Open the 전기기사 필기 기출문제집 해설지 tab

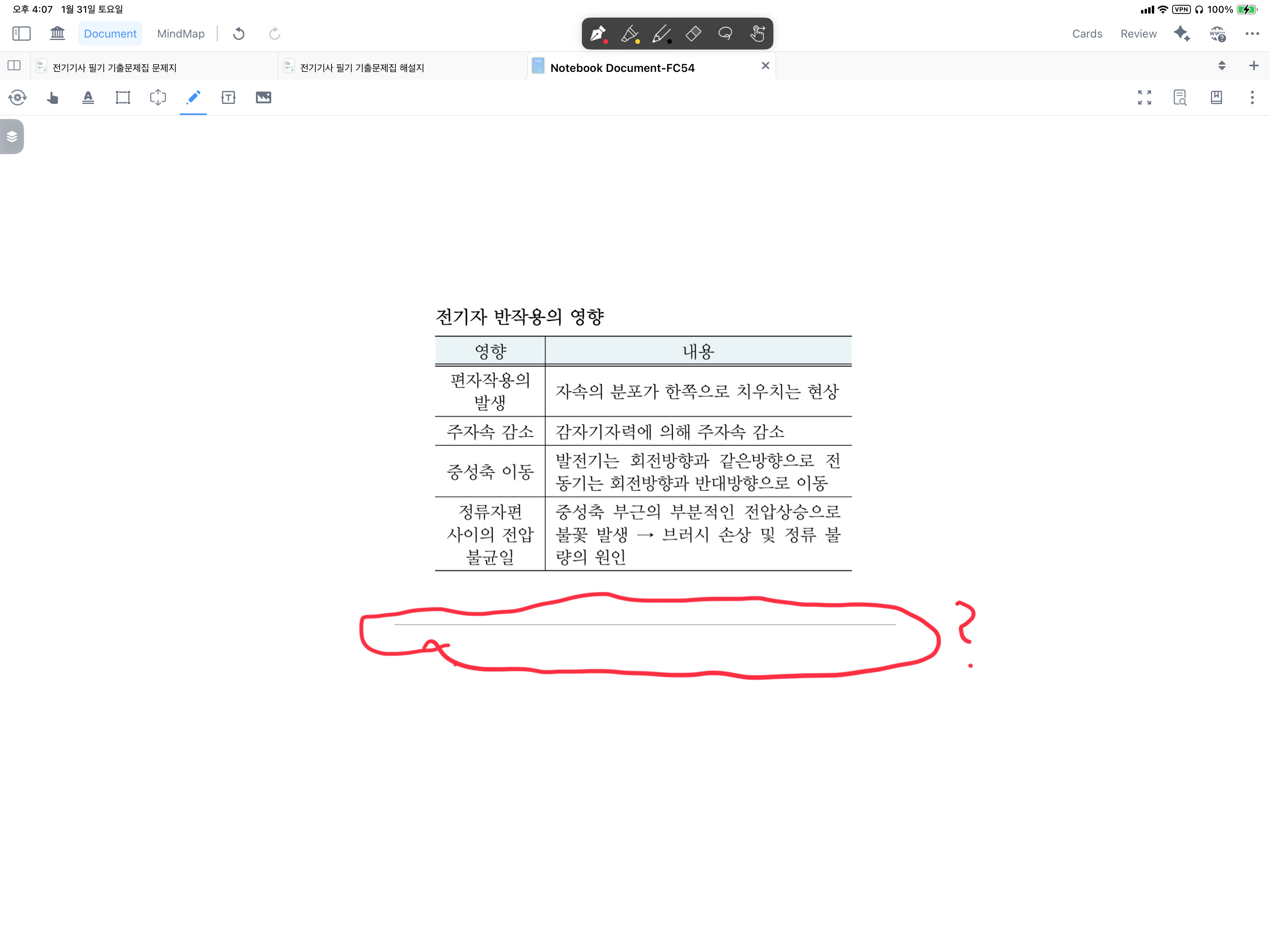click(362, 68)
